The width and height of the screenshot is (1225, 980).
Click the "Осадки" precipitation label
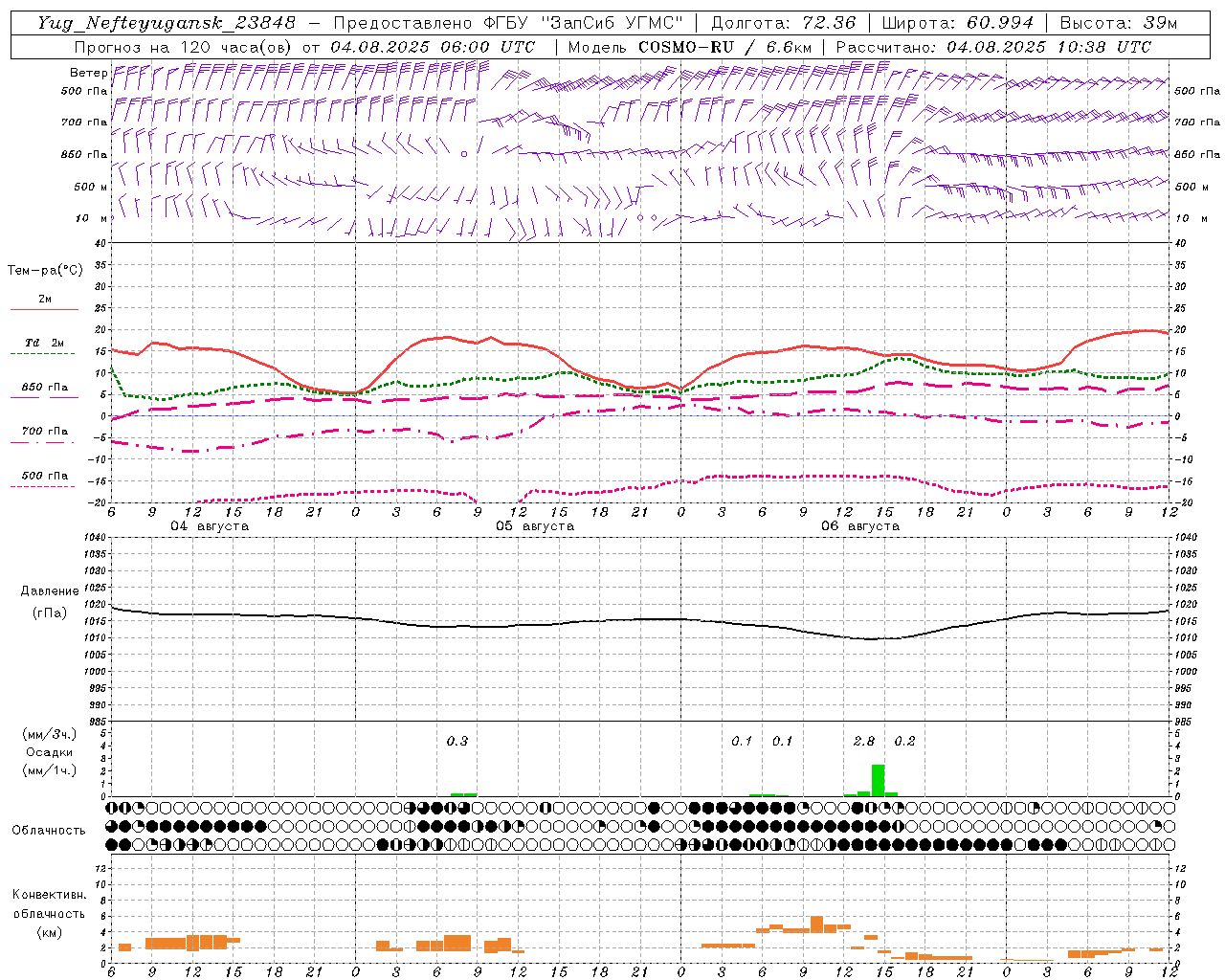tap(50, 752)
